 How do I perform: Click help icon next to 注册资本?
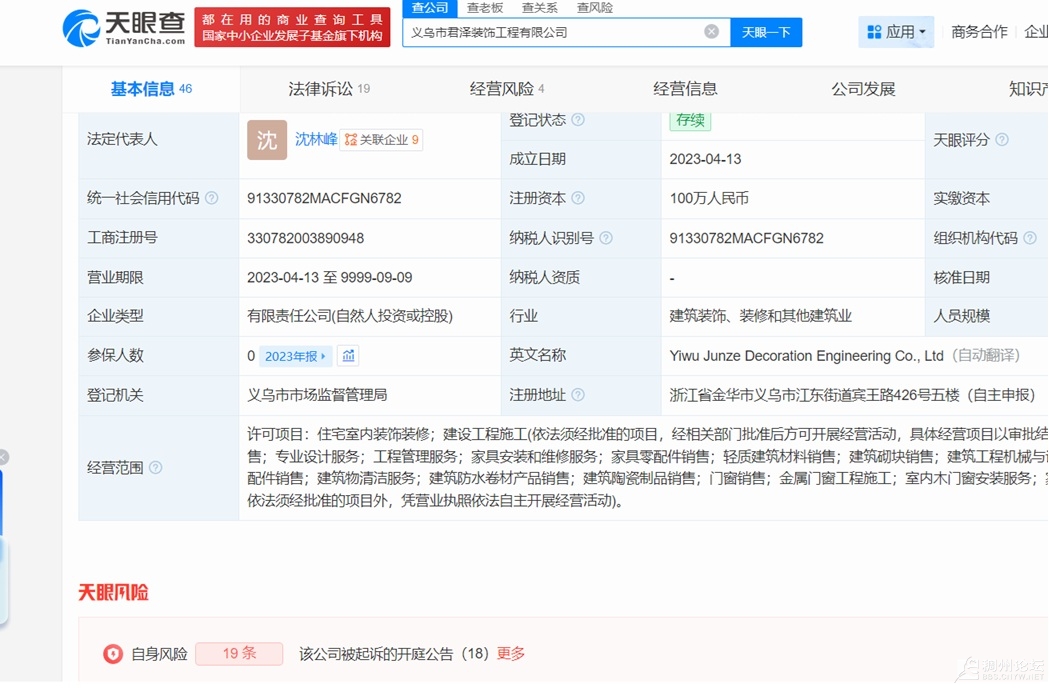tap(578, 199)
